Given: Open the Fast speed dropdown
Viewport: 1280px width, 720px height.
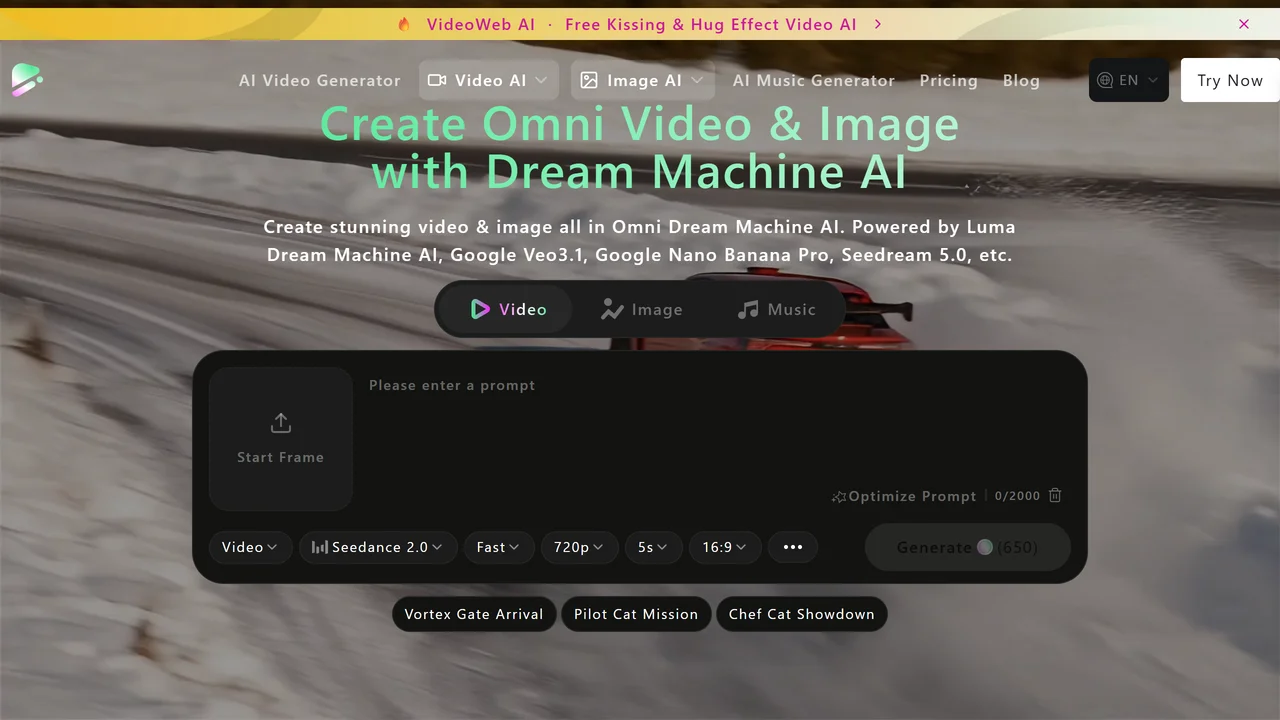Looking at the screenshot, I should [x=498, y=547].
